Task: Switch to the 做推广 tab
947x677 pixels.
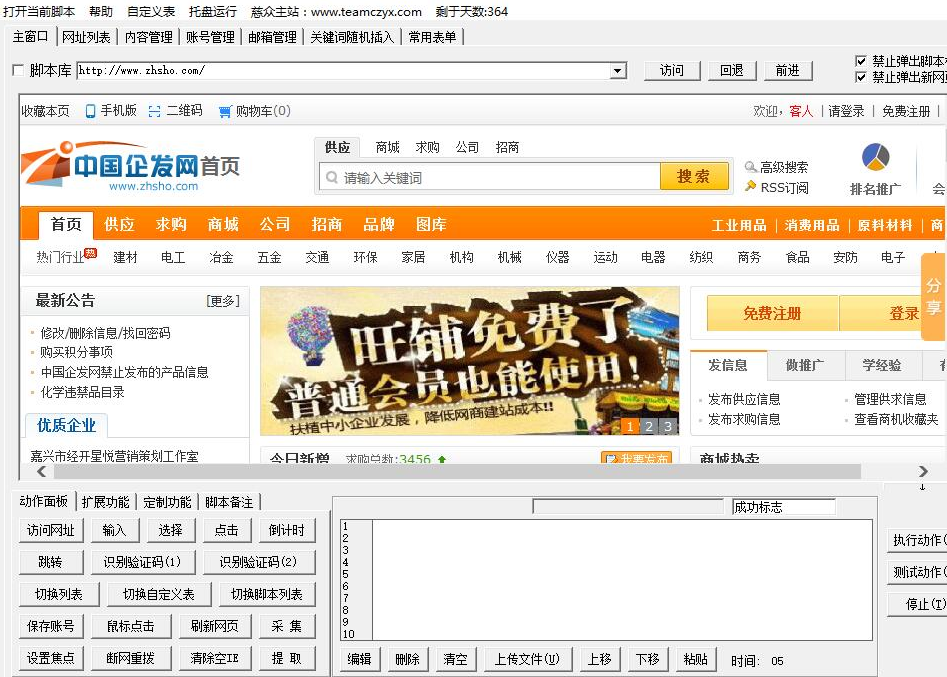Action: 804,365
